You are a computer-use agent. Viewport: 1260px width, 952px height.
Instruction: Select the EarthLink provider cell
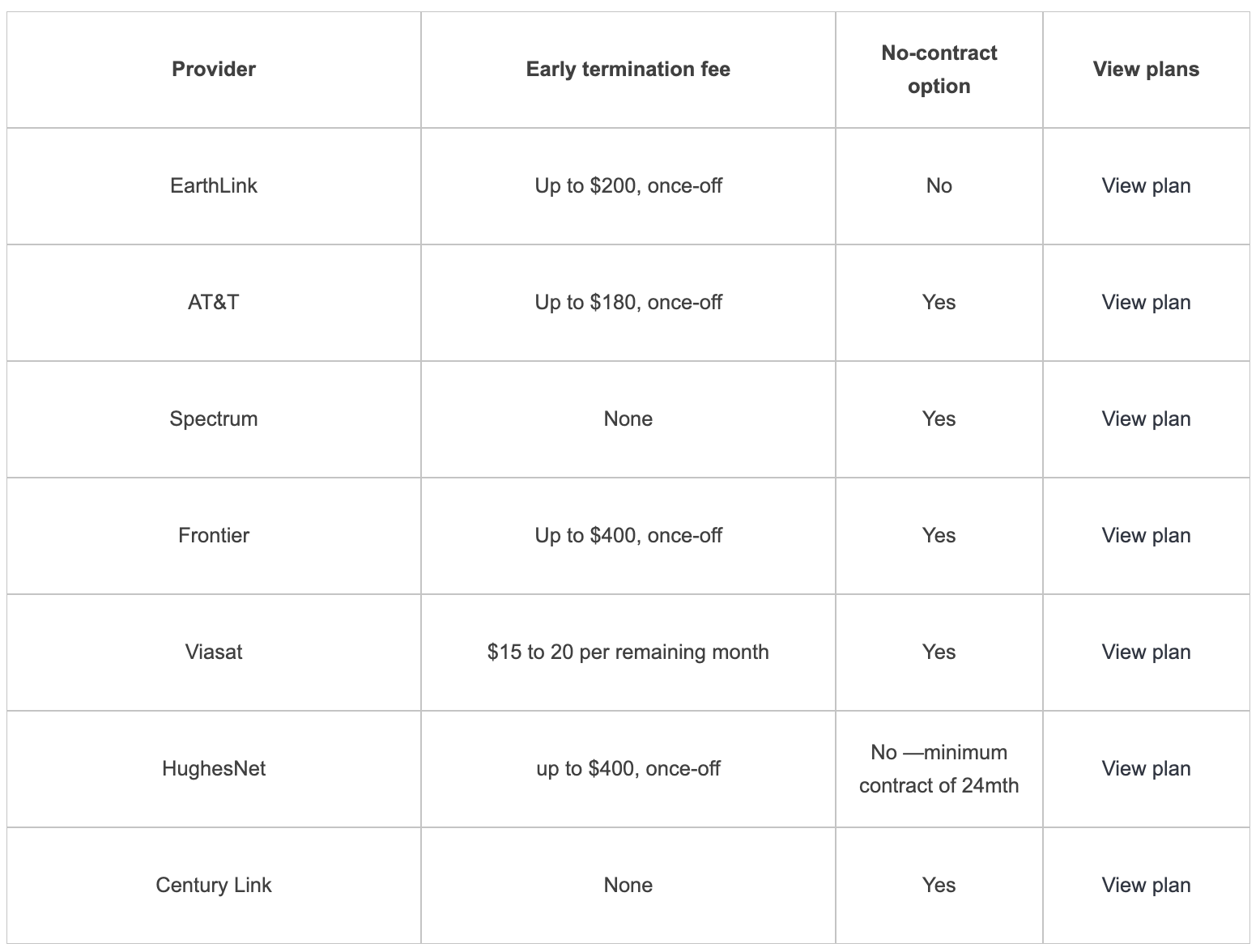click(x=214, y=186)
